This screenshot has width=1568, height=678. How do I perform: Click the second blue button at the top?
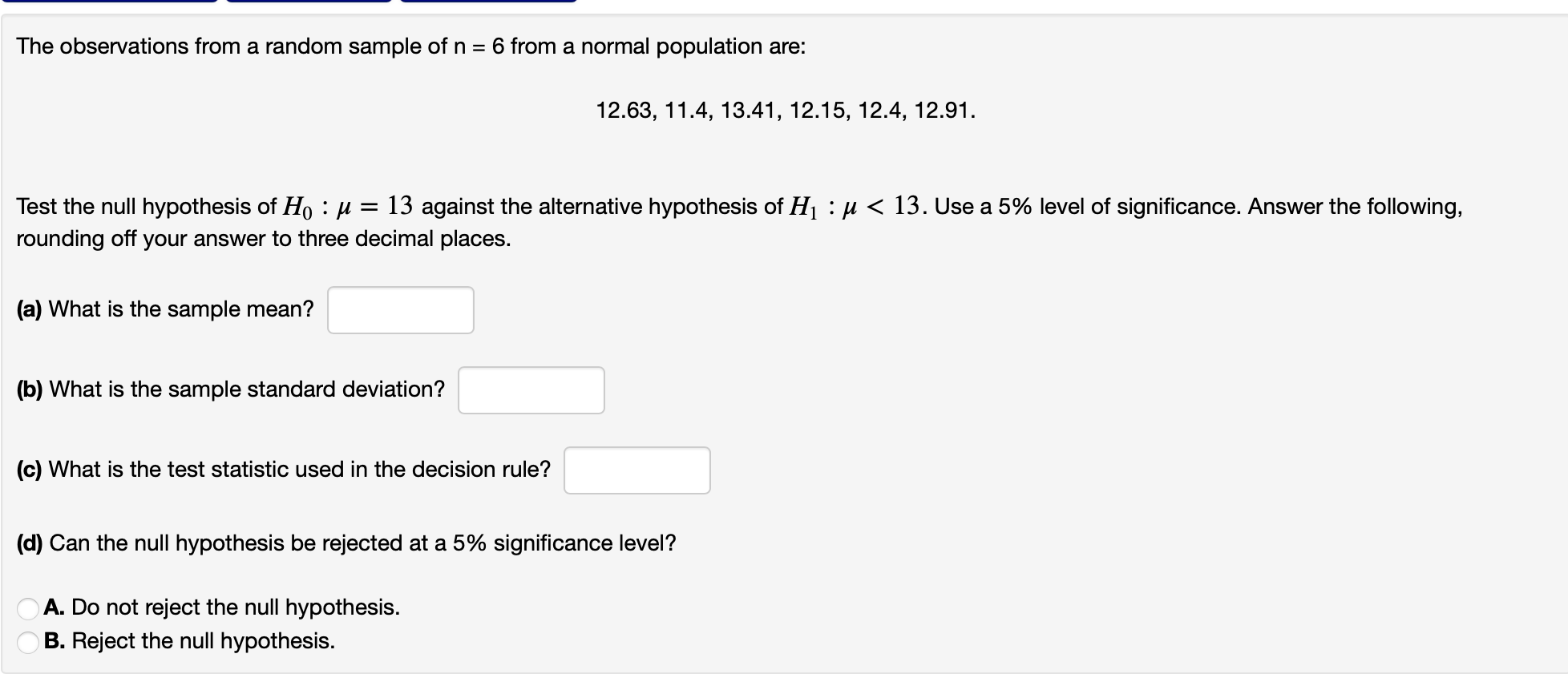pos(309,4)
